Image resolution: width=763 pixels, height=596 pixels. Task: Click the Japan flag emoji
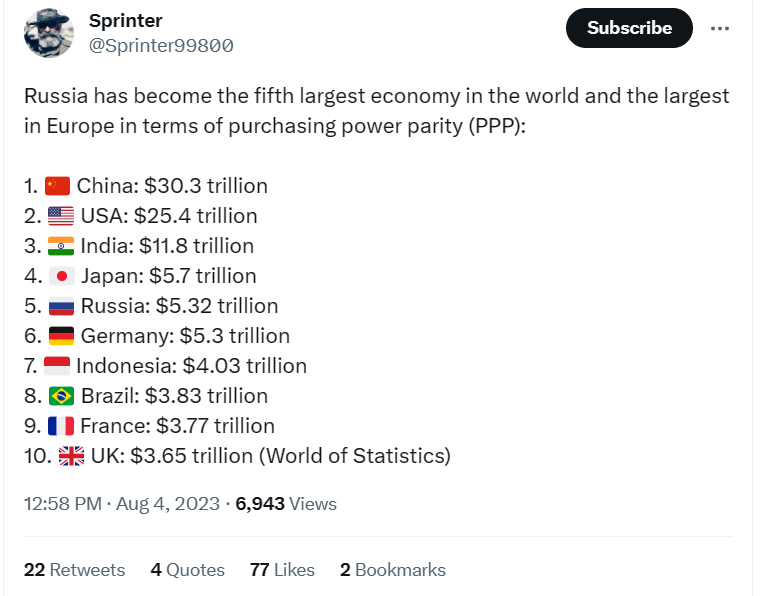(x=62, y=276)
